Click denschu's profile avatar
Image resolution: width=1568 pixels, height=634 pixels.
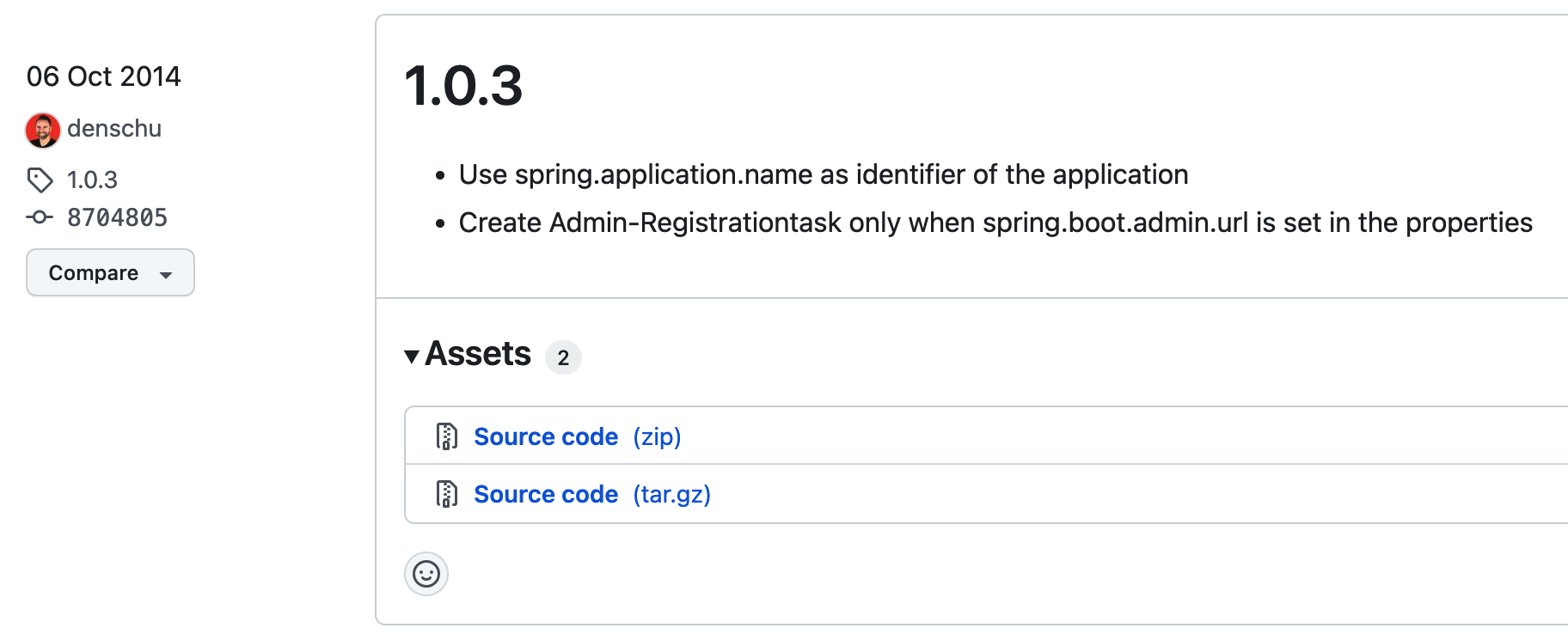tap(43, 130)
